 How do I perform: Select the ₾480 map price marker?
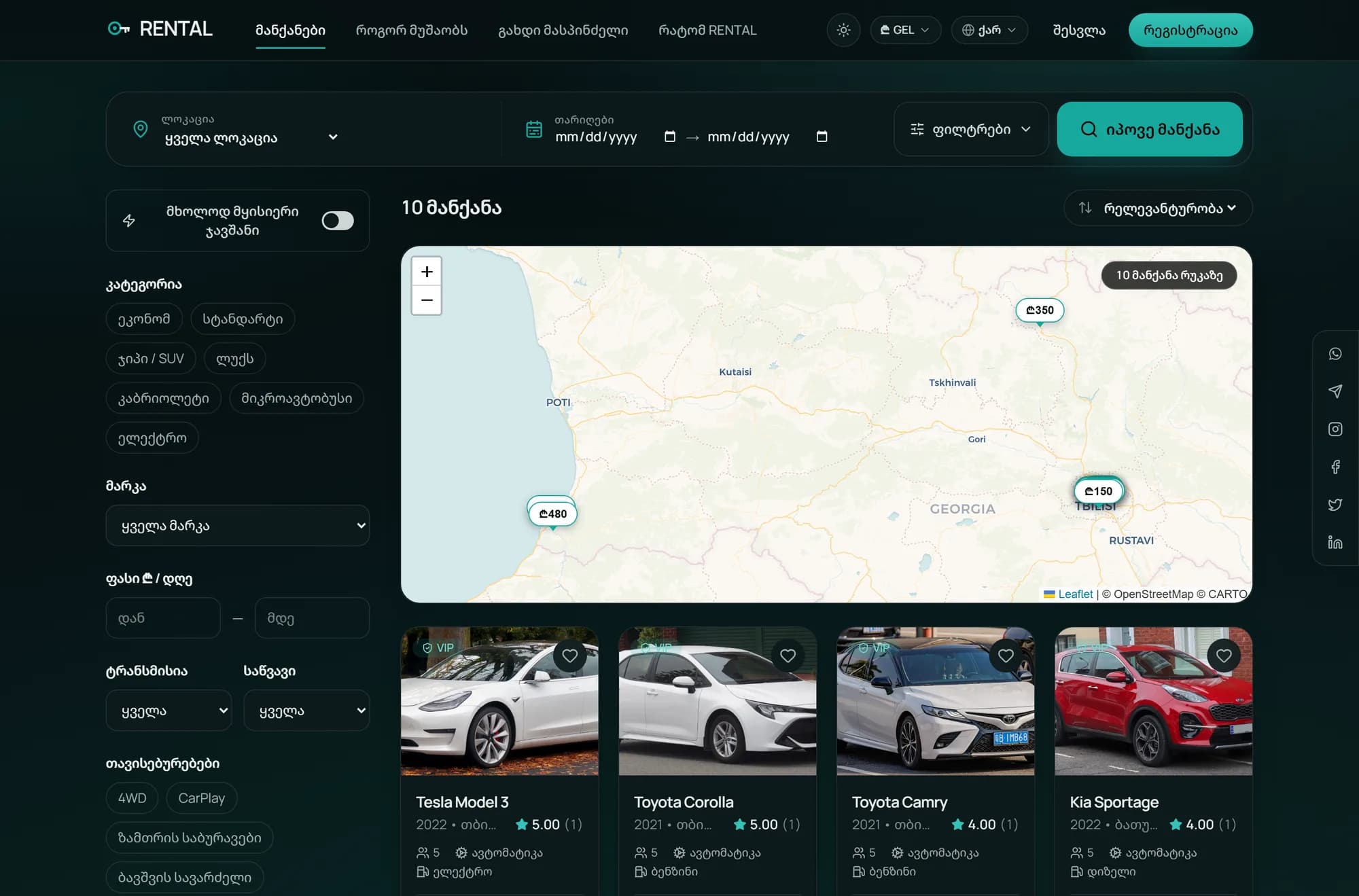(x=553, y=514)
